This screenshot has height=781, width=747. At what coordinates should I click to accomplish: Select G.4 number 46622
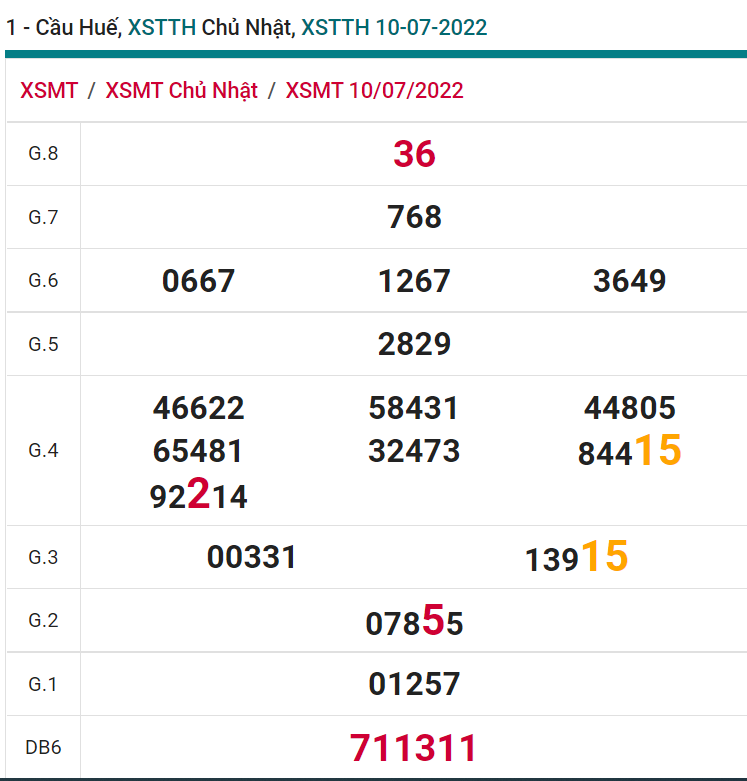(198, 408)
